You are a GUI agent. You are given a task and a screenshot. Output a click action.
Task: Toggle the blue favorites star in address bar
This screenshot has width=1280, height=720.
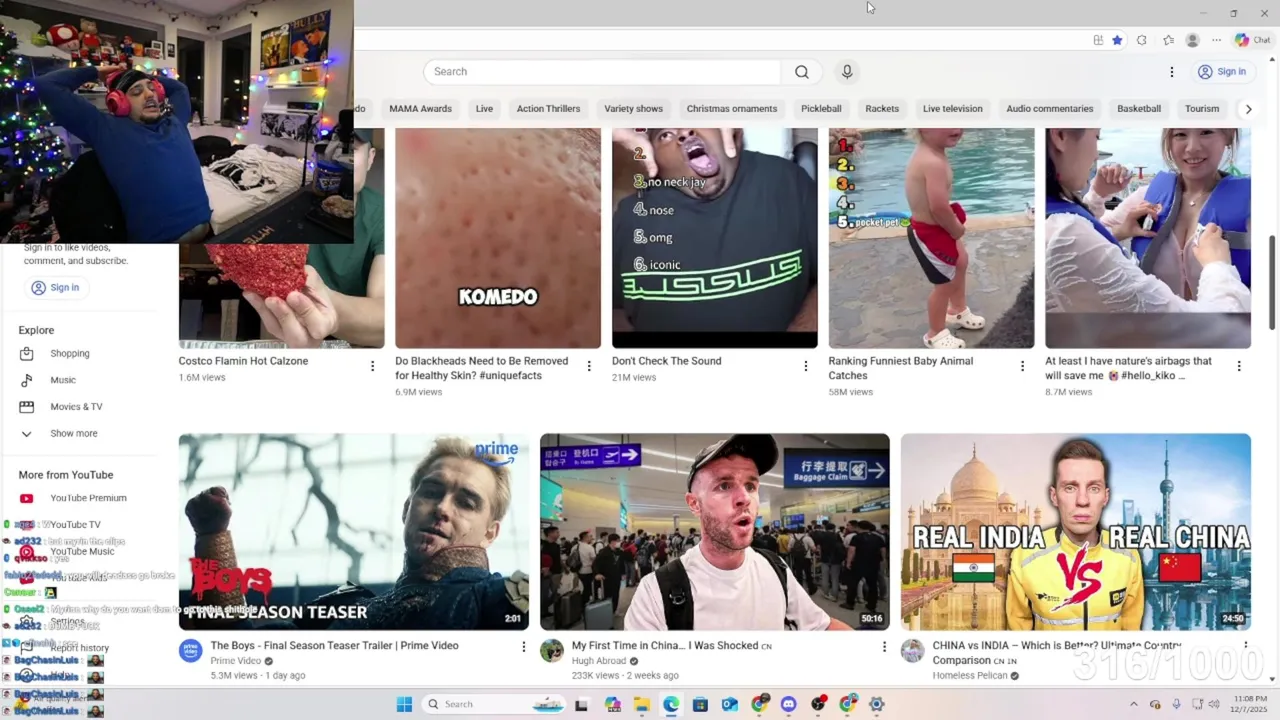pos(1117,40)
